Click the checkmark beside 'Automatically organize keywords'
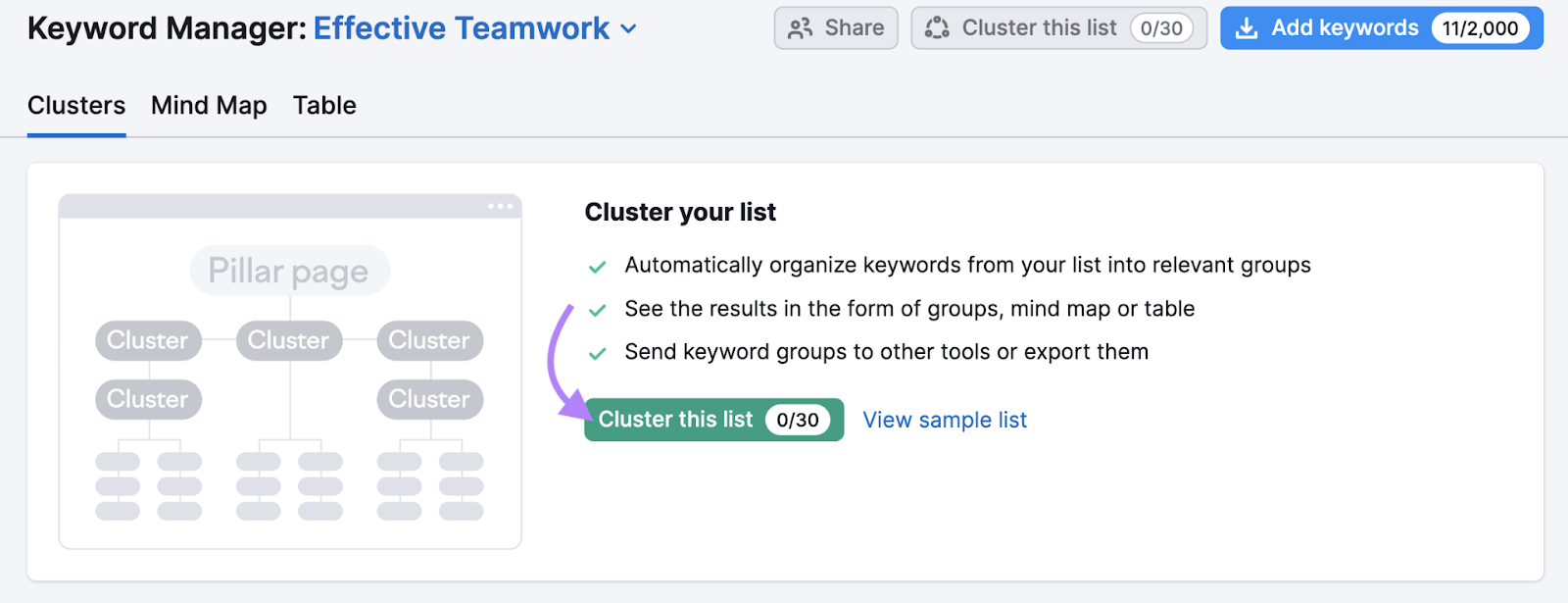The image size is (1568, 603). point(597,267)
